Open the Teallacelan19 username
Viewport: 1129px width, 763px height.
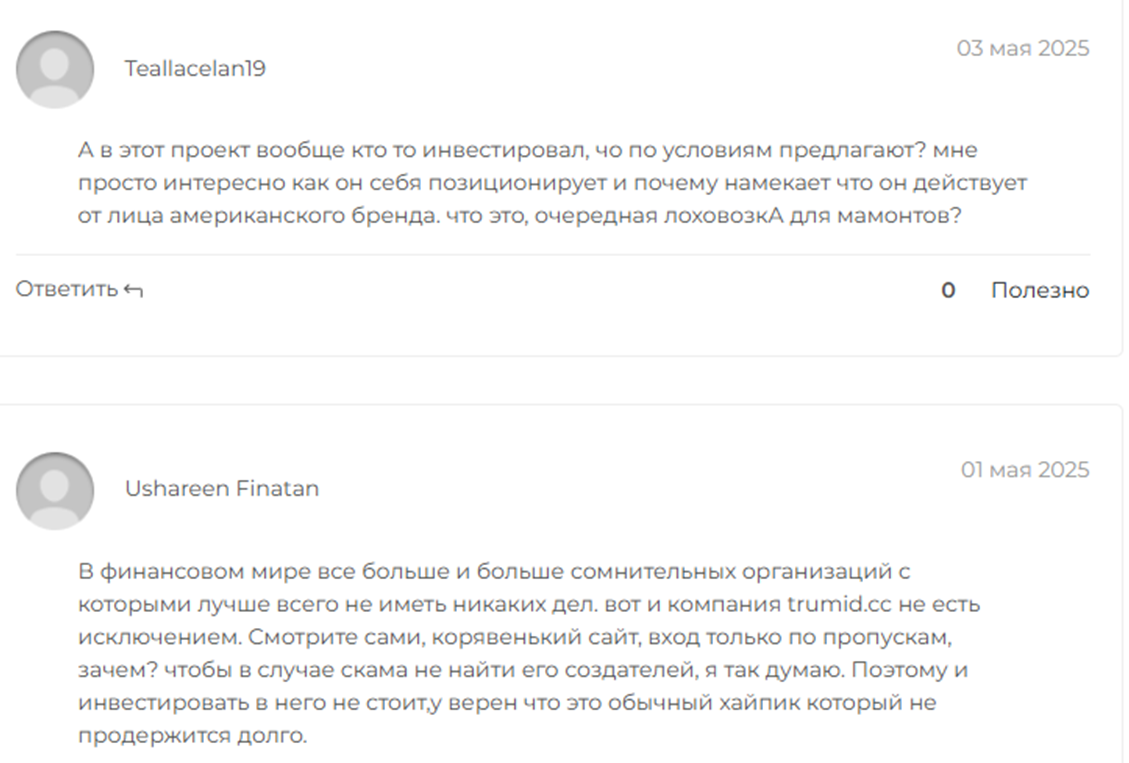(x=195, y=69)
